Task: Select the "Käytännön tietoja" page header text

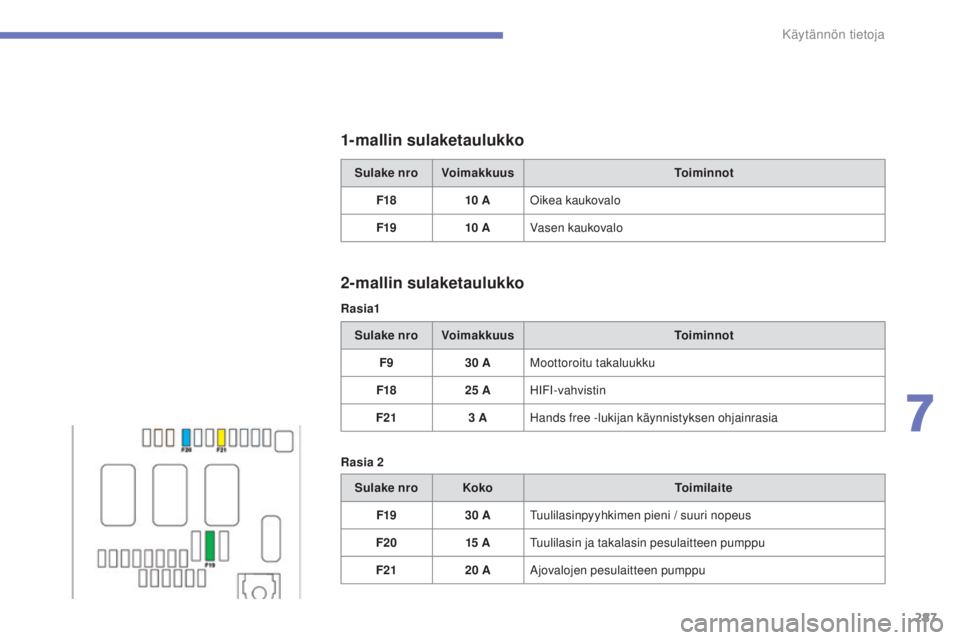Action: [833, 35]
